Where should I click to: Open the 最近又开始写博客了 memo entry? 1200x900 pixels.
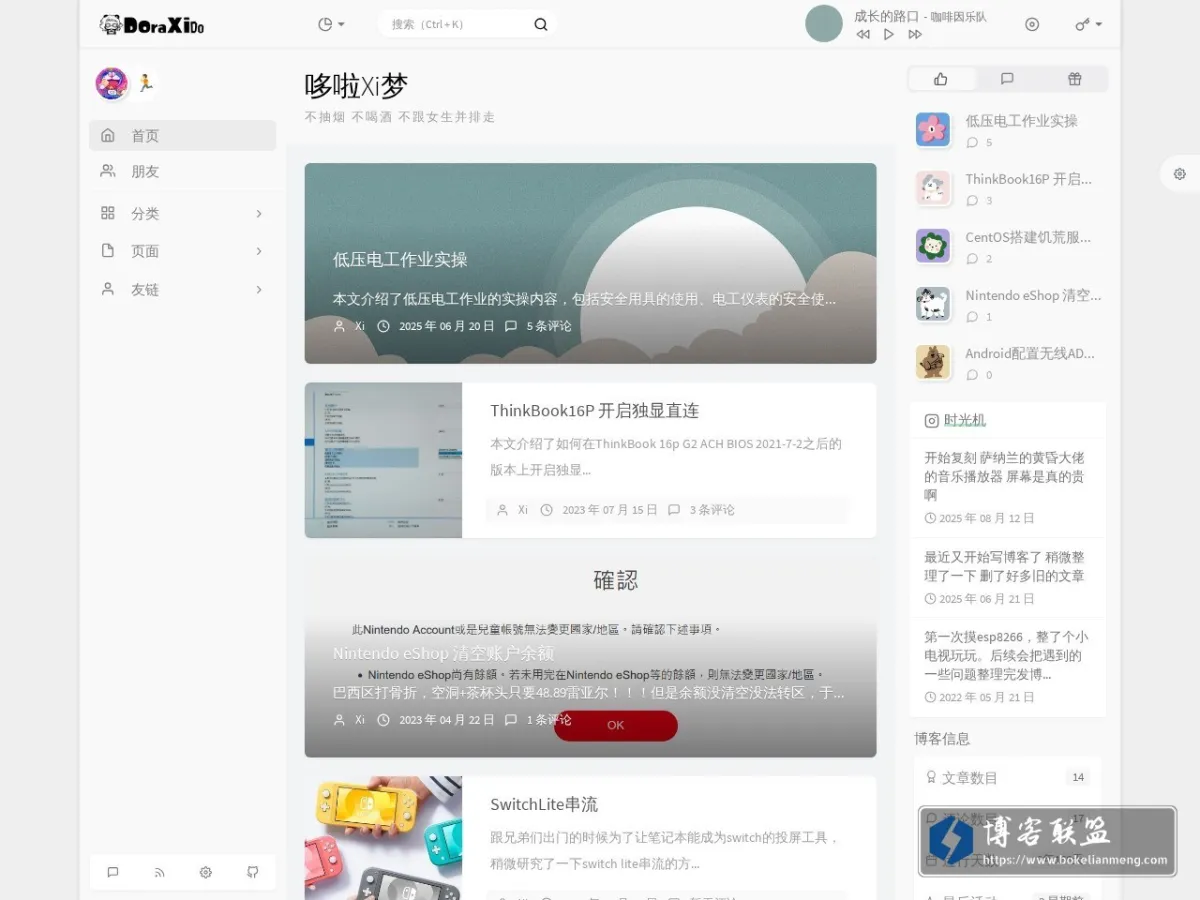click(x=1007, y=576)
